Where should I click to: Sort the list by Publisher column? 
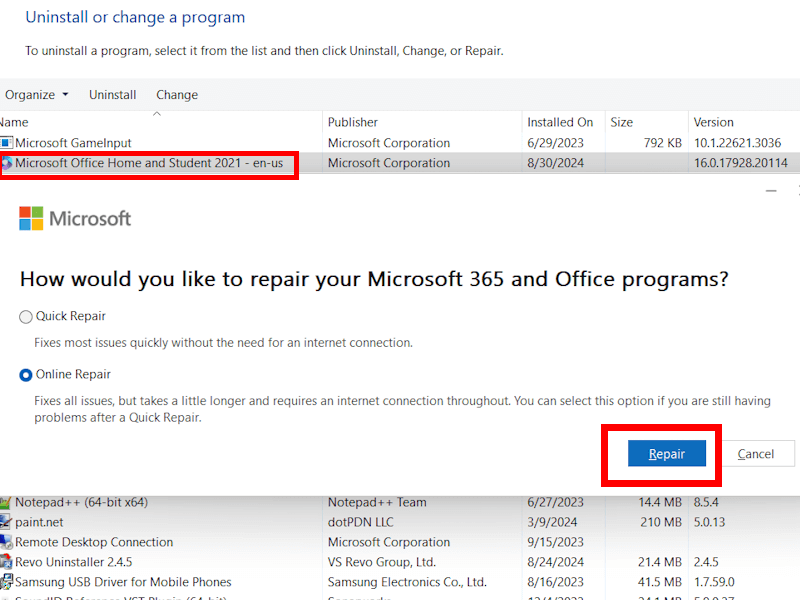coord(353,122)
